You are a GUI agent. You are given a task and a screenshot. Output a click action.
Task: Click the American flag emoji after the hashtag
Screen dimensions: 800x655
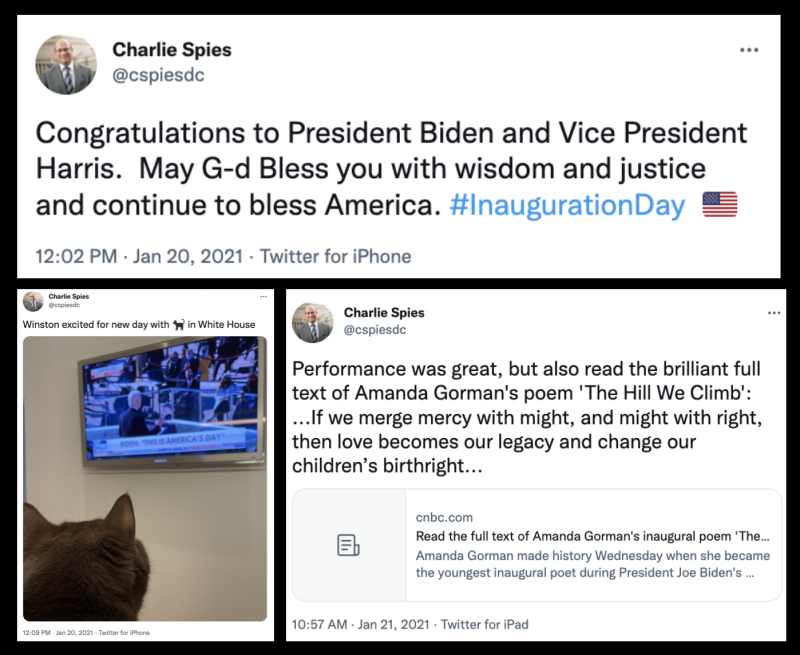click(x=720, y=205)
